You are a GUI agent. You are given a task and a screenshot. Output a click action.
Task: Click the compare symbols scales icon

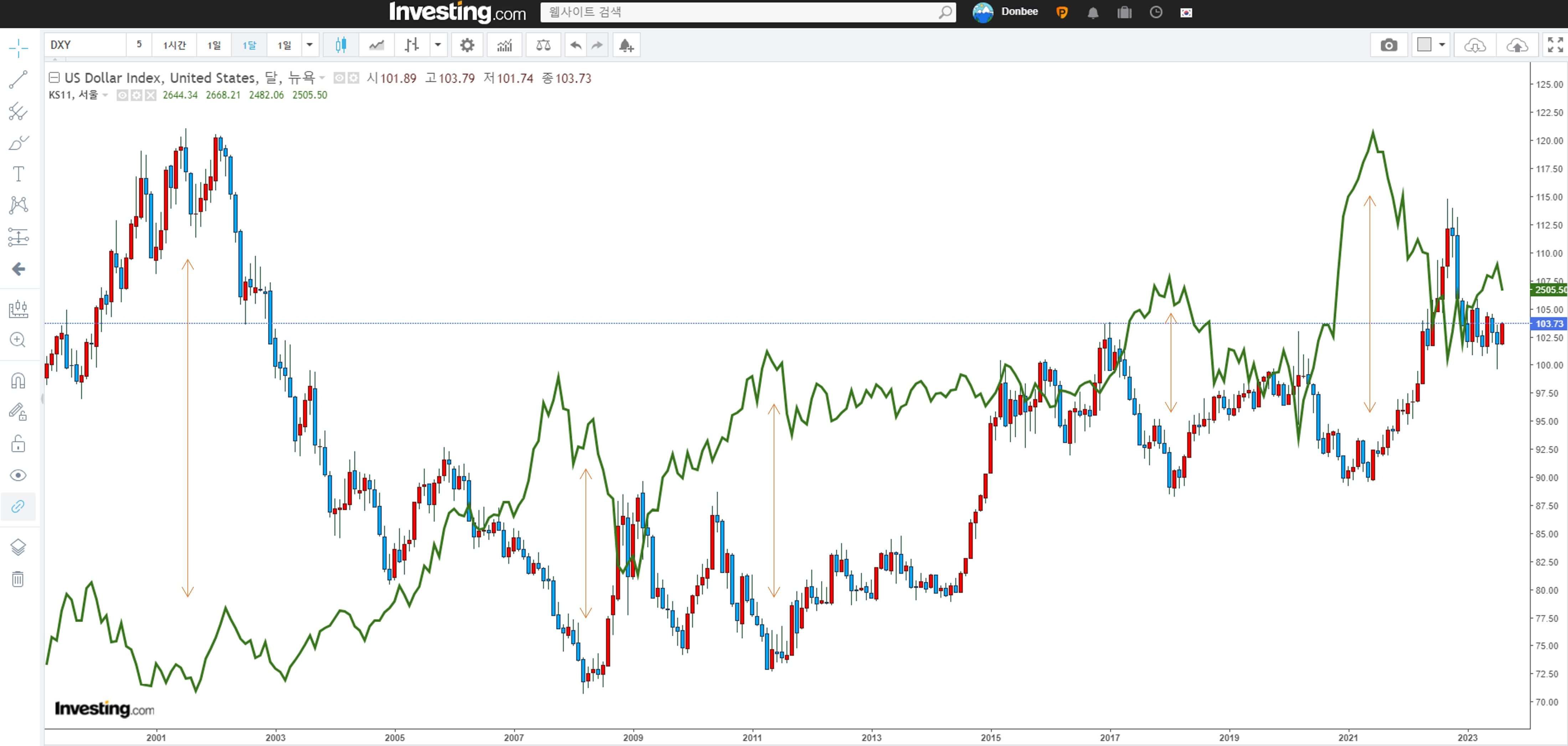pyautogui.click(x=543, y=45)
